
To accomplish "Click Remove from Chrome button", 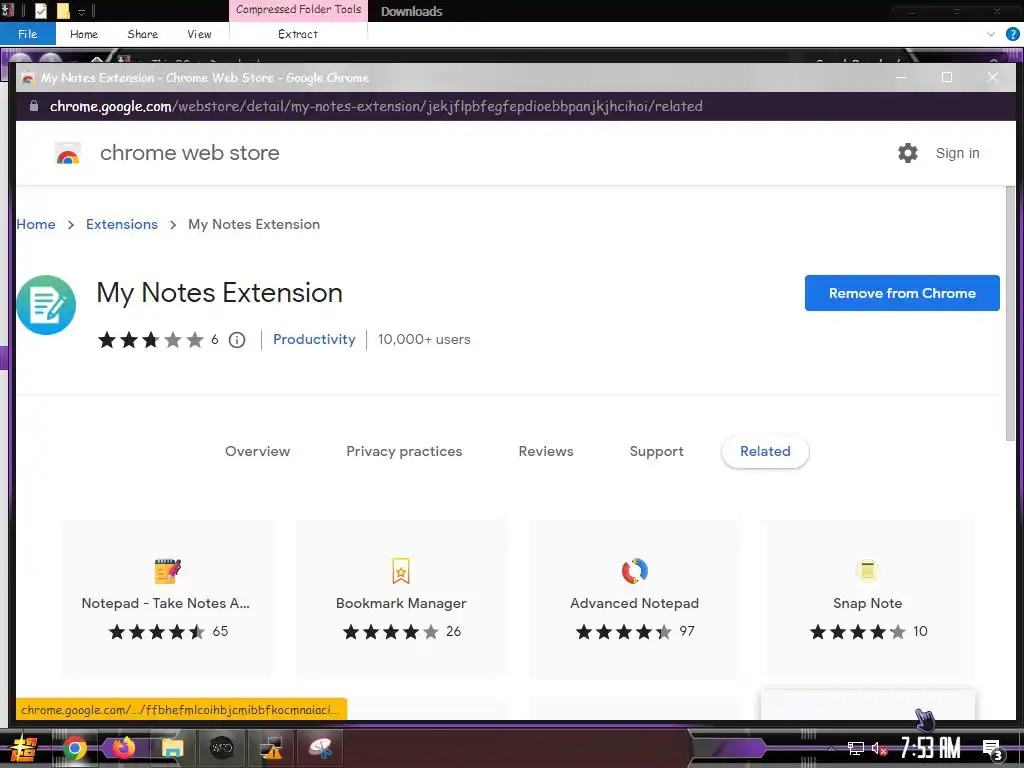I will pos(902,293).
